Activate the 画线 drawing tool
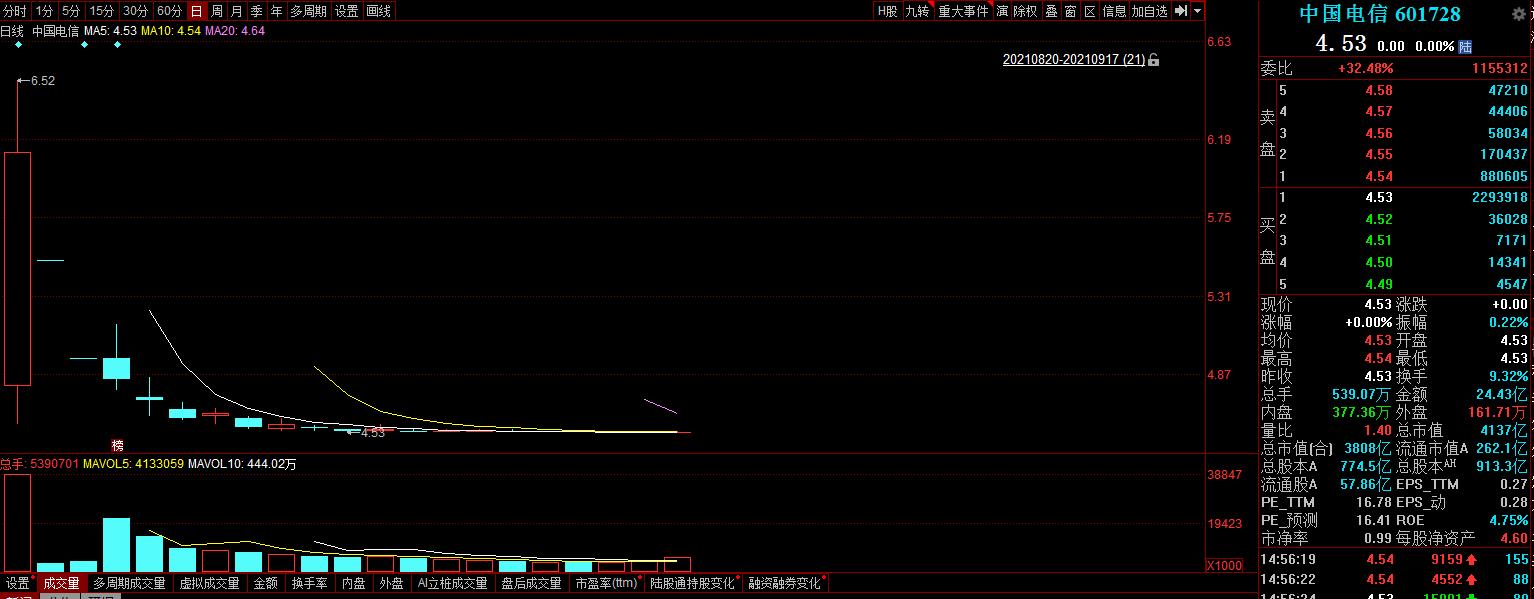1534x599 pixels. [379, 11]
